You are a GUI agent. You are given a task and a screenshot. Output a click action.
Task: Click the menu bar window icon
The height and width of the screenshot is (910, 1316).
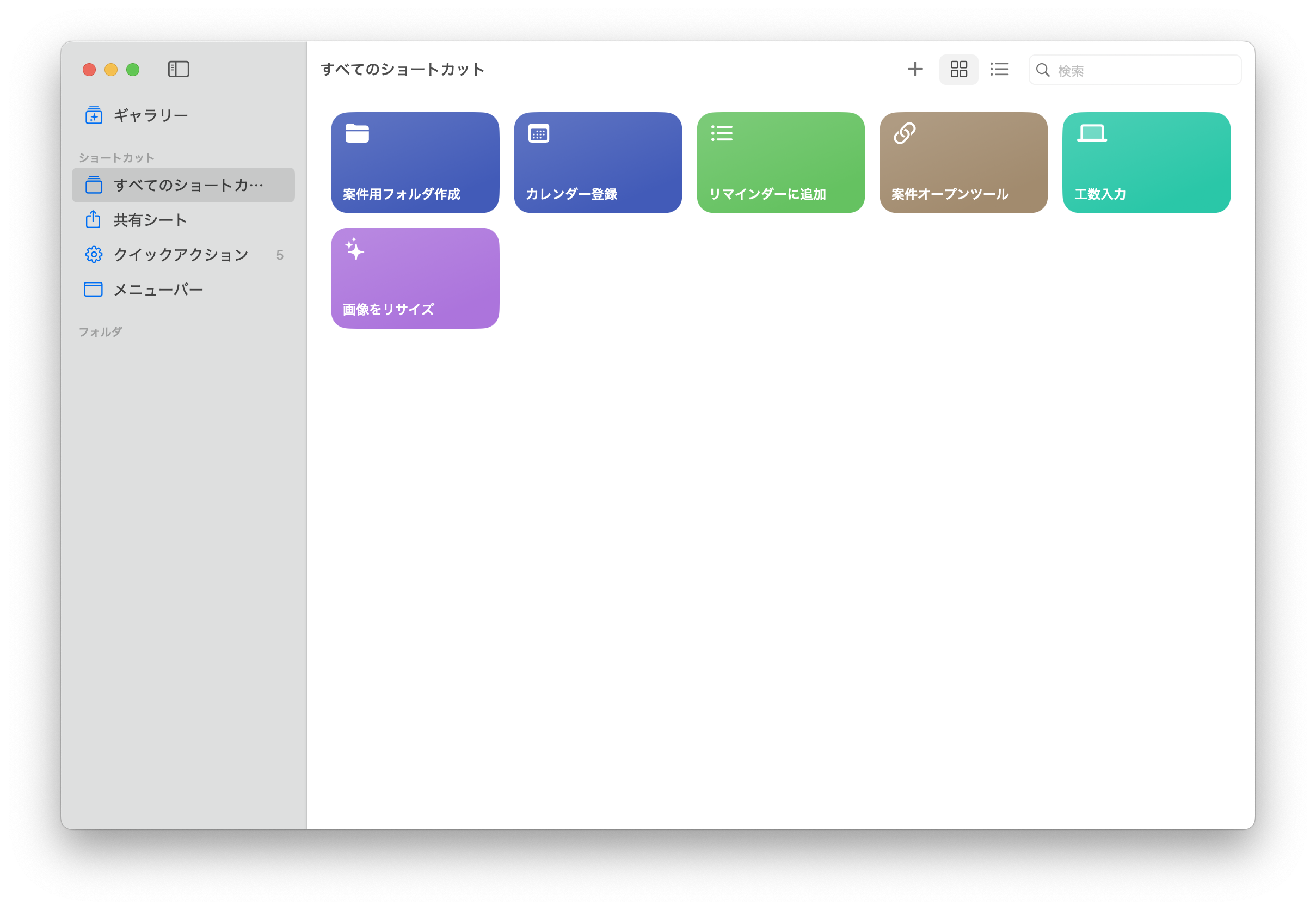[94, 290]
